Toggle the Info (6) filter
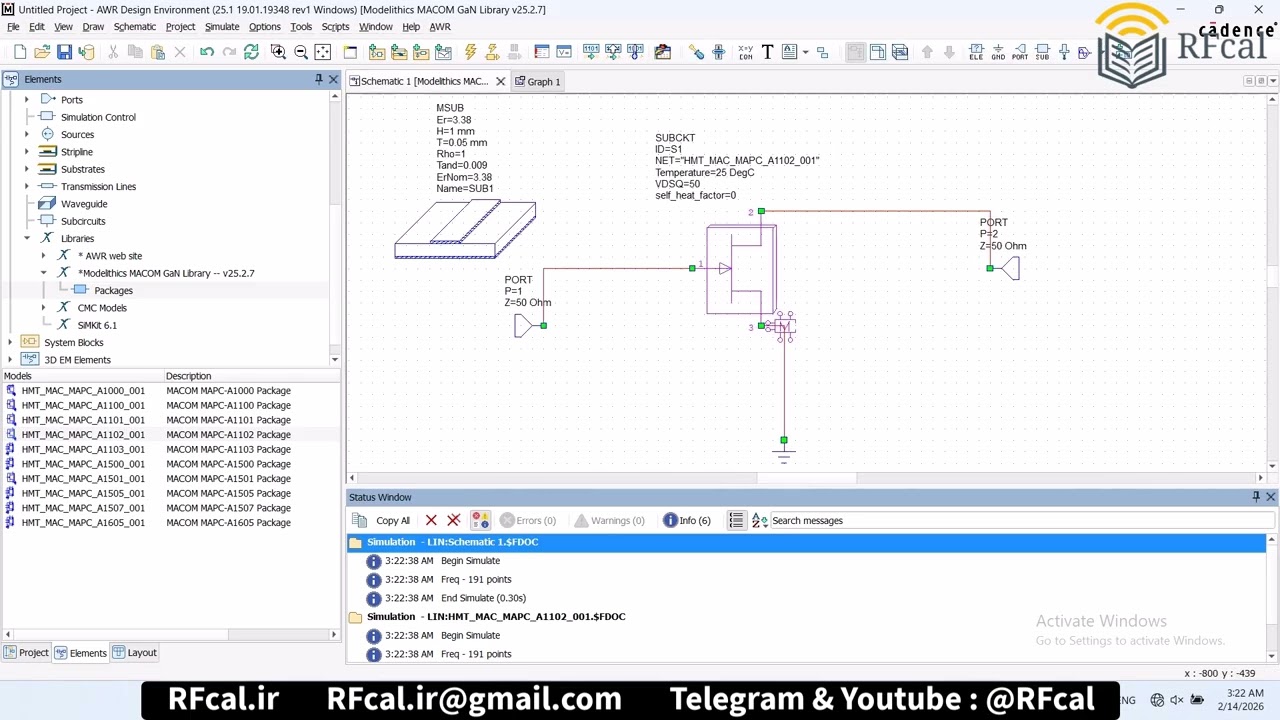 tap(687, 520)
